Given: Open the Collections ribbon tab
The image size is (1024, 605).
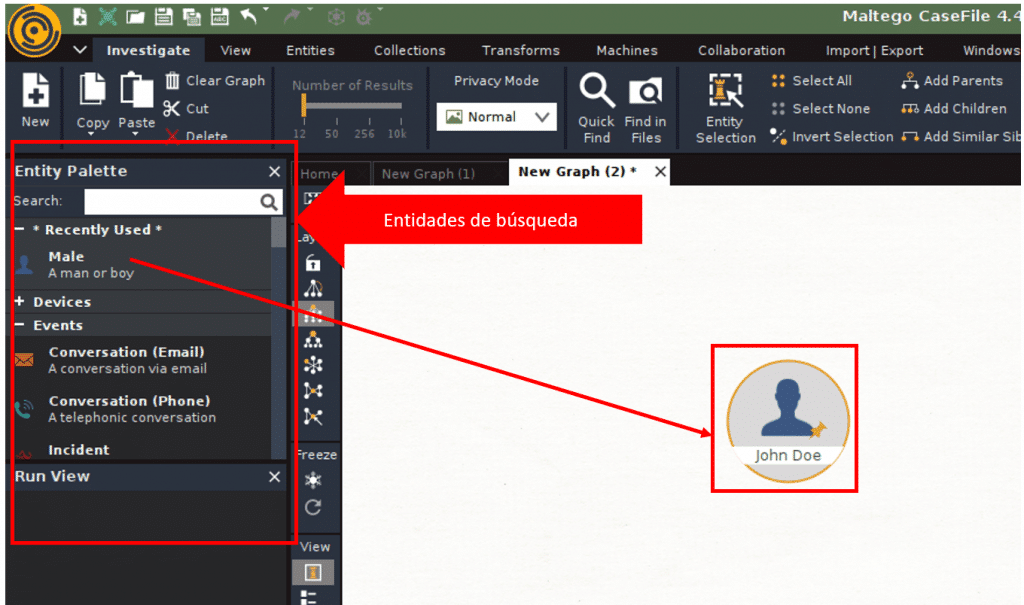Looking at the screenshot, I should point(409,50).
